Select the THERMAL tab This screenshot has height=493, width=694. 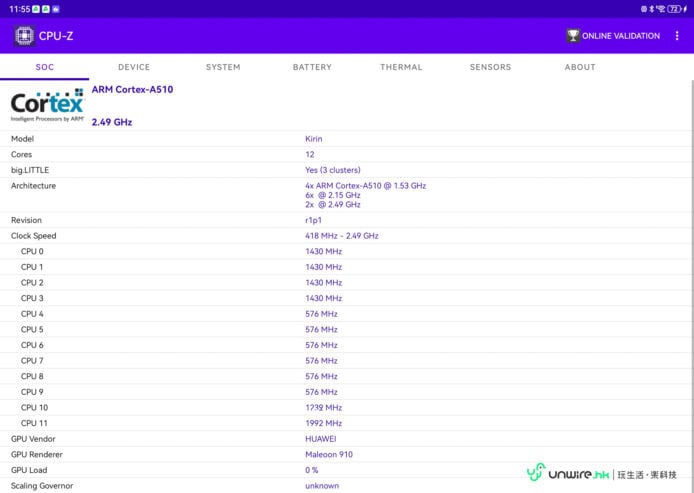click(401, 67)
